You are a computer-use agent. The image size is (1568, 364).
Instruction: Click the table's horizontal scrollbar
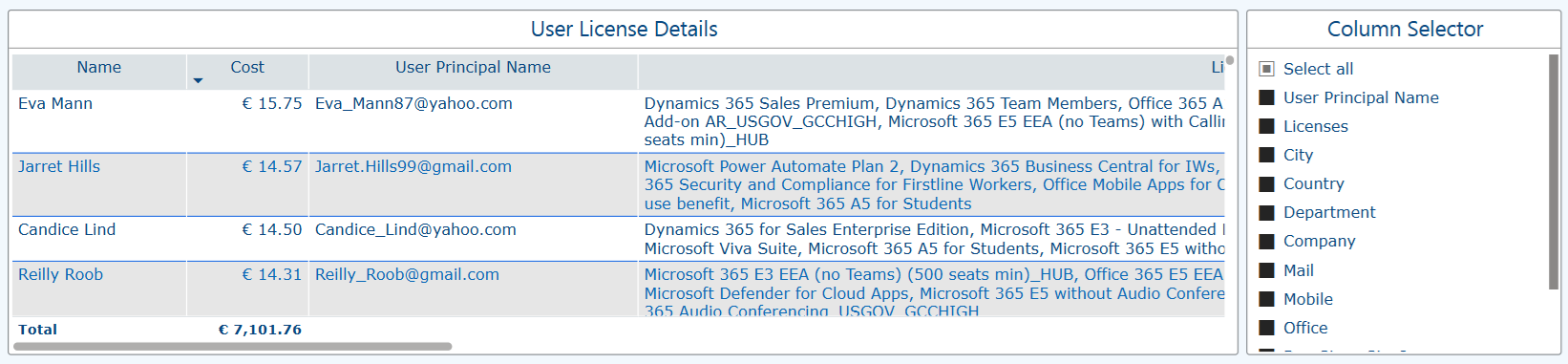(233, 347)
